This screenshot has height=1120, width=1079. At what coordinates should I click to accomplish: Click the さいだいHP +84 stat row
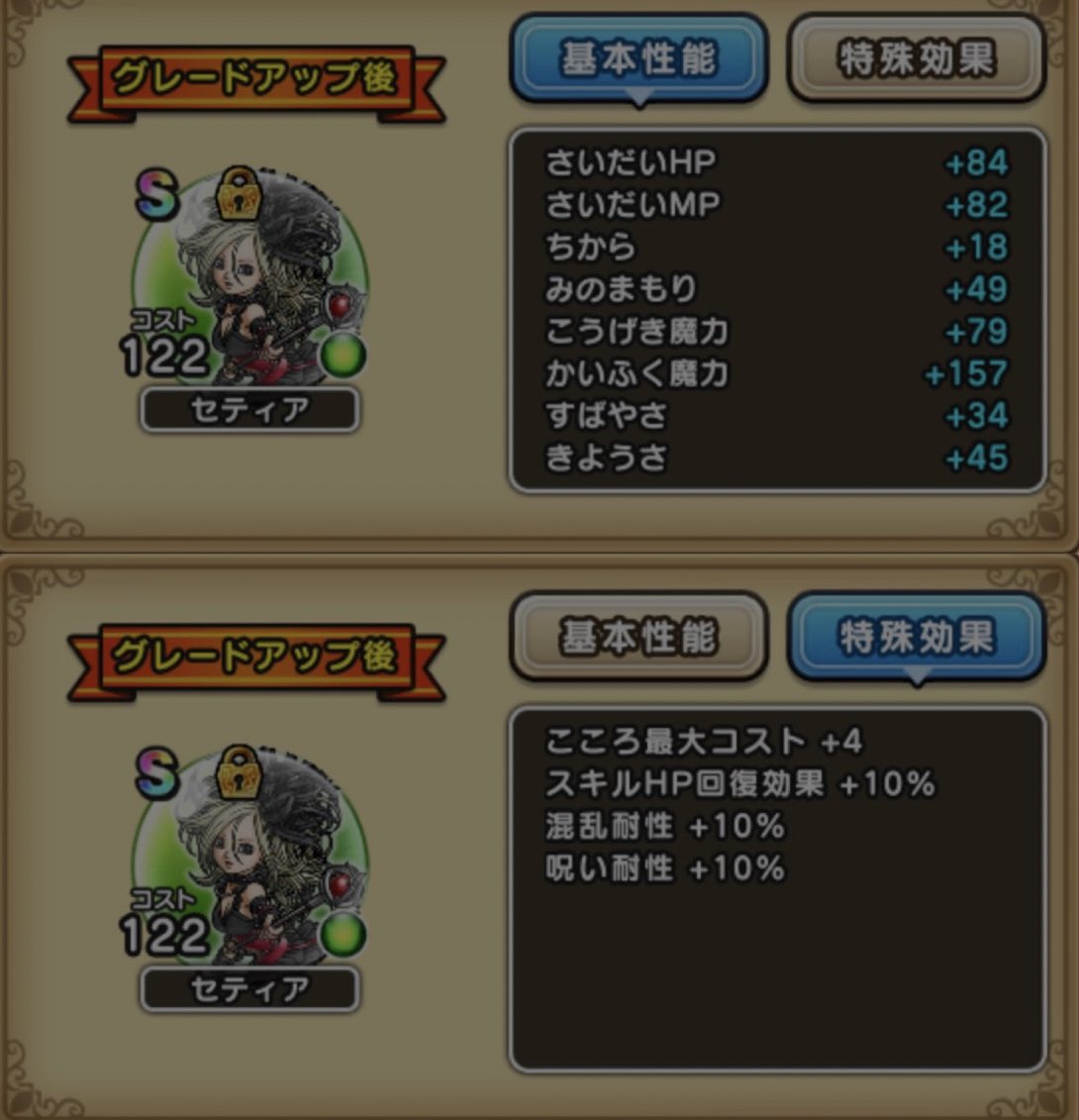[x=777, y=162]
